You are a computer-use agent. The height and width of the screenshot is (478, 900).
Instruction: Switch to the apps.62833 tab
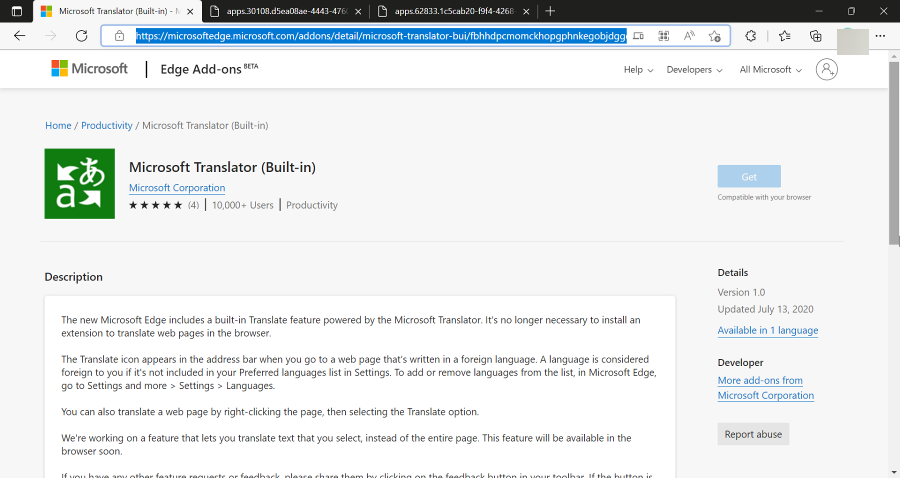pyautogui.click(x=453, y=11)
